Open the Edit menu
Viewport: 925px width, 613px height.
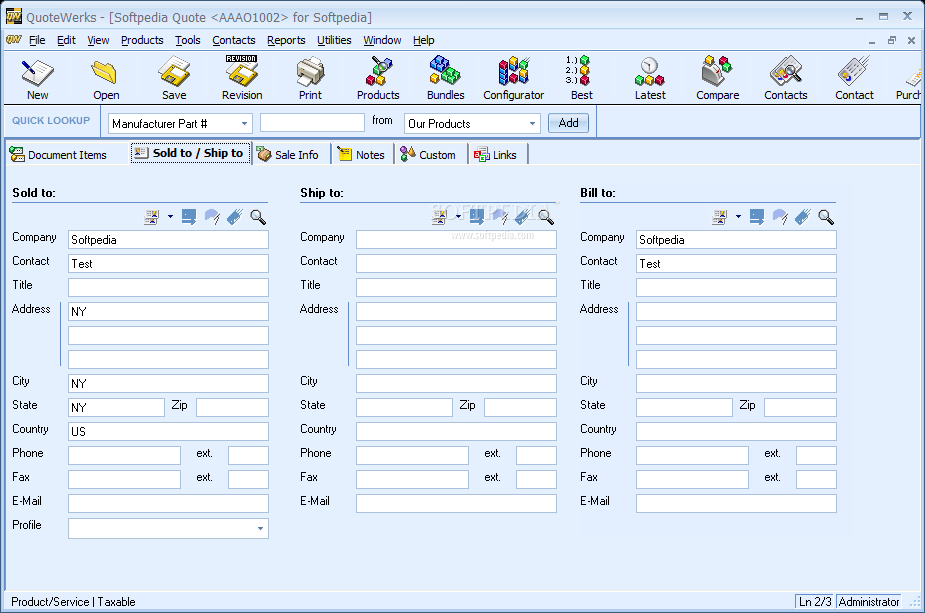tap(66, 40)
